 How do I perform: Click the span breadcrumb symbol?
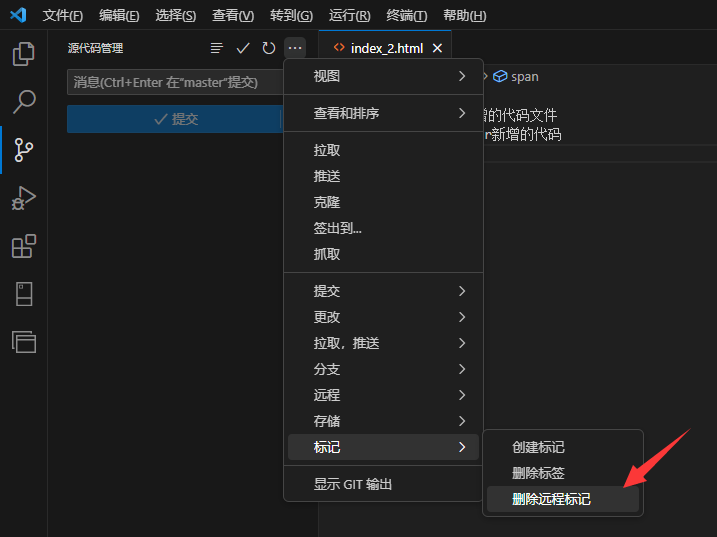[x=516, y=76]
